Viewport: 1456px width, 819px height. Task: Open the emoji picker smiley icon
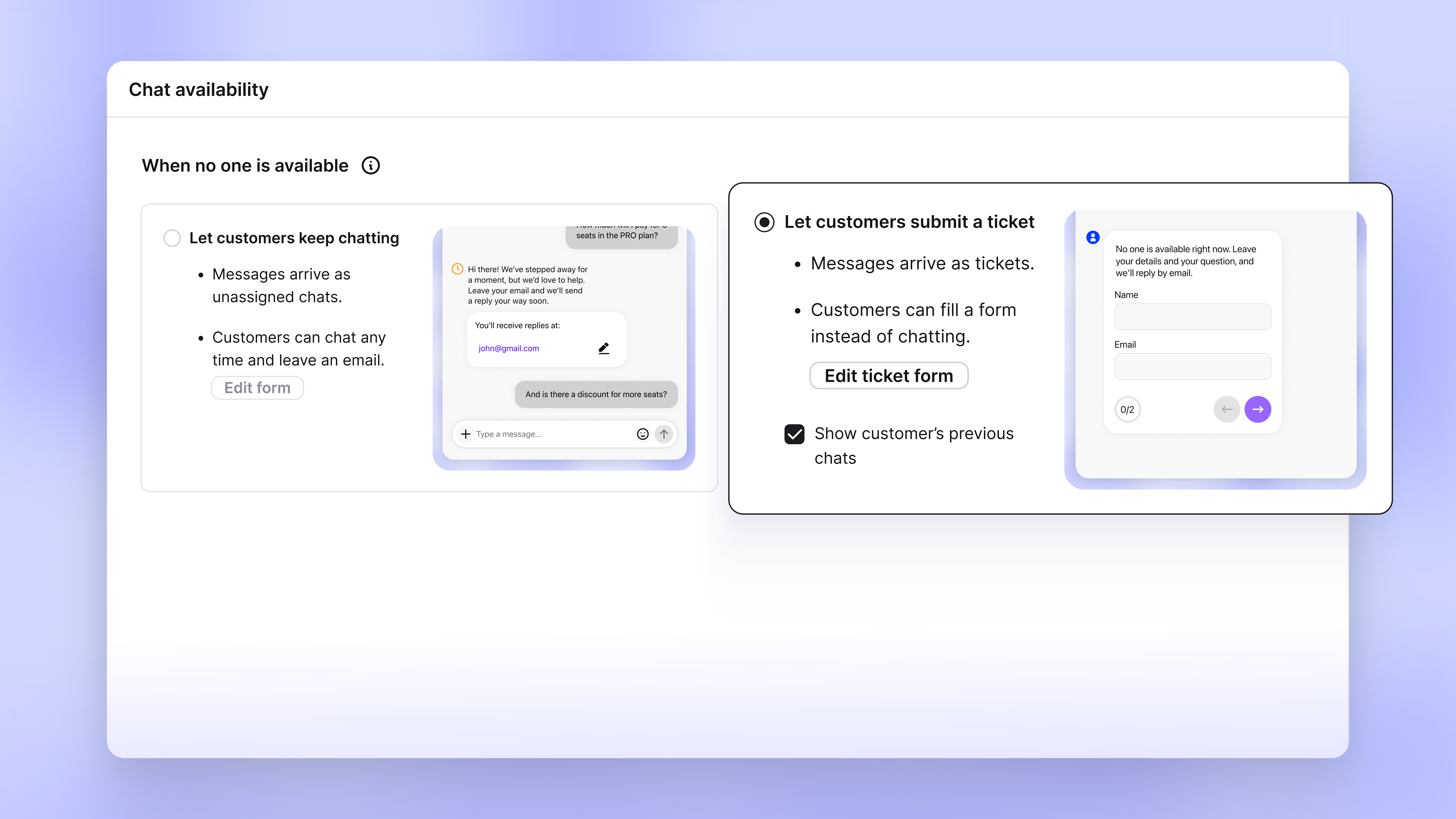click(643, 434)
